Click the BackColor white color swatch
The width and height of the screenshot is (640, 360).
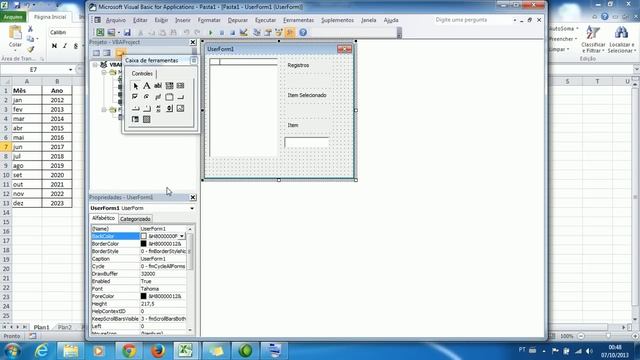tap(144, 236)
